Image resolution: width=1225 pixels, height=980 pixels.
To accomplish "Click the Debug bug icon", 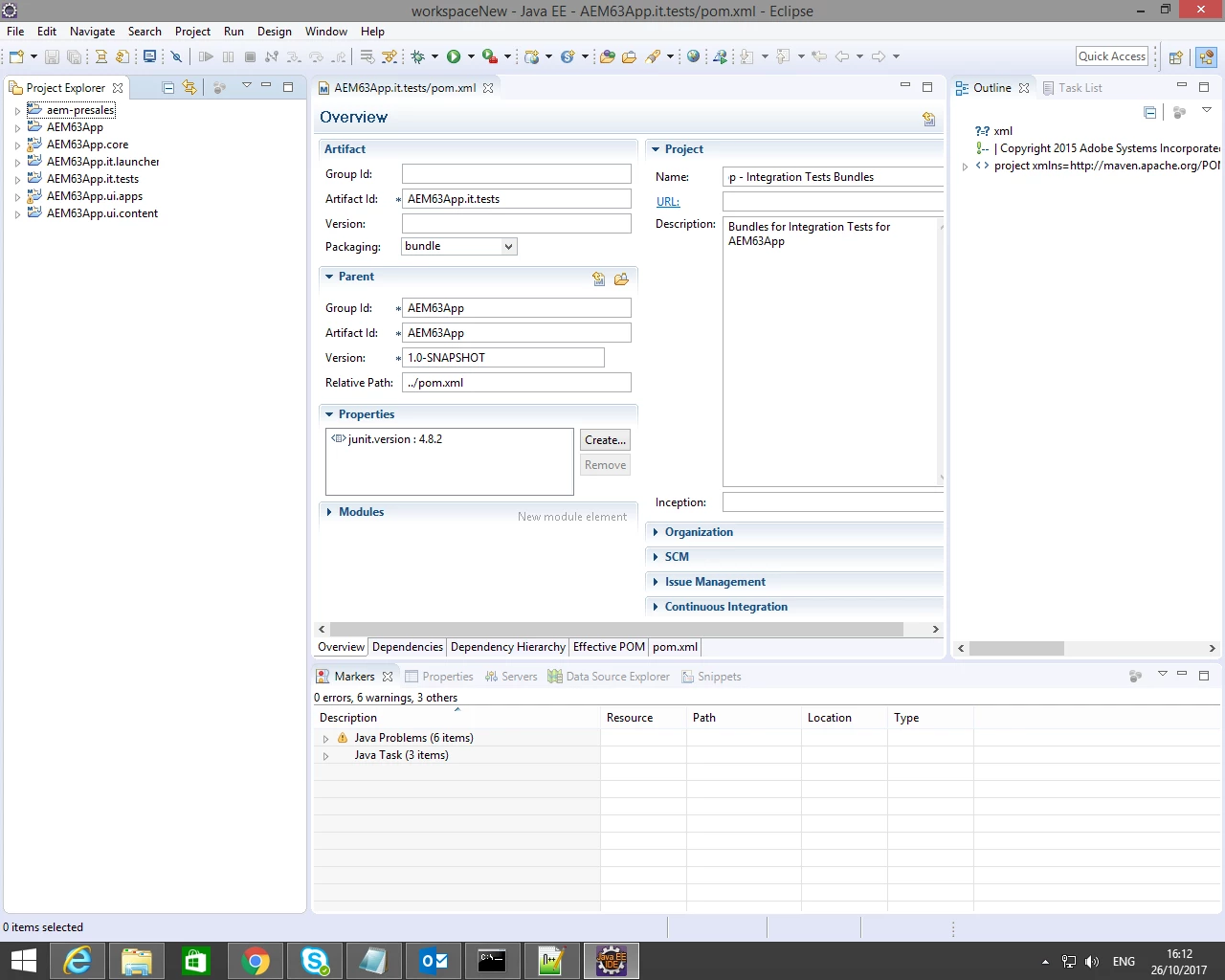I will [x=417, y=56].
